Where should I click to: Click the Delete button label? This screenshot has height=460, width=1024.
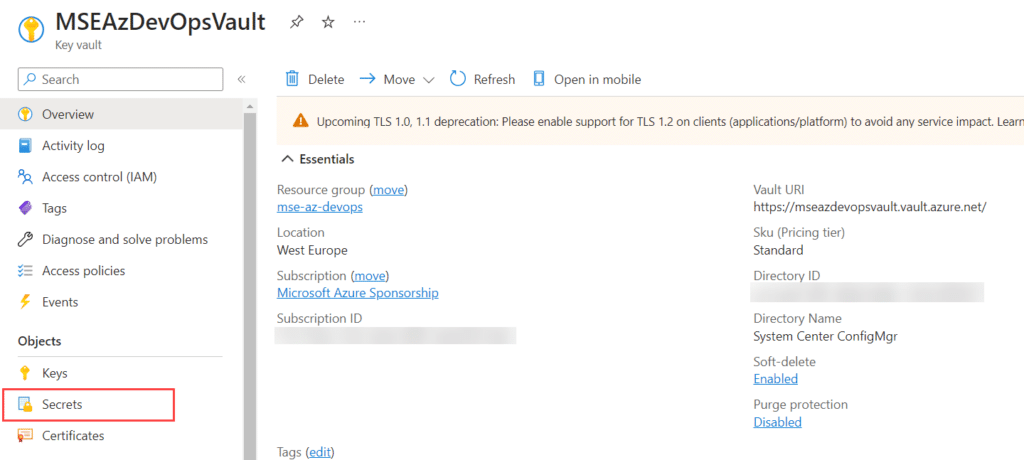pyautogui.click(x=326, y=80)
